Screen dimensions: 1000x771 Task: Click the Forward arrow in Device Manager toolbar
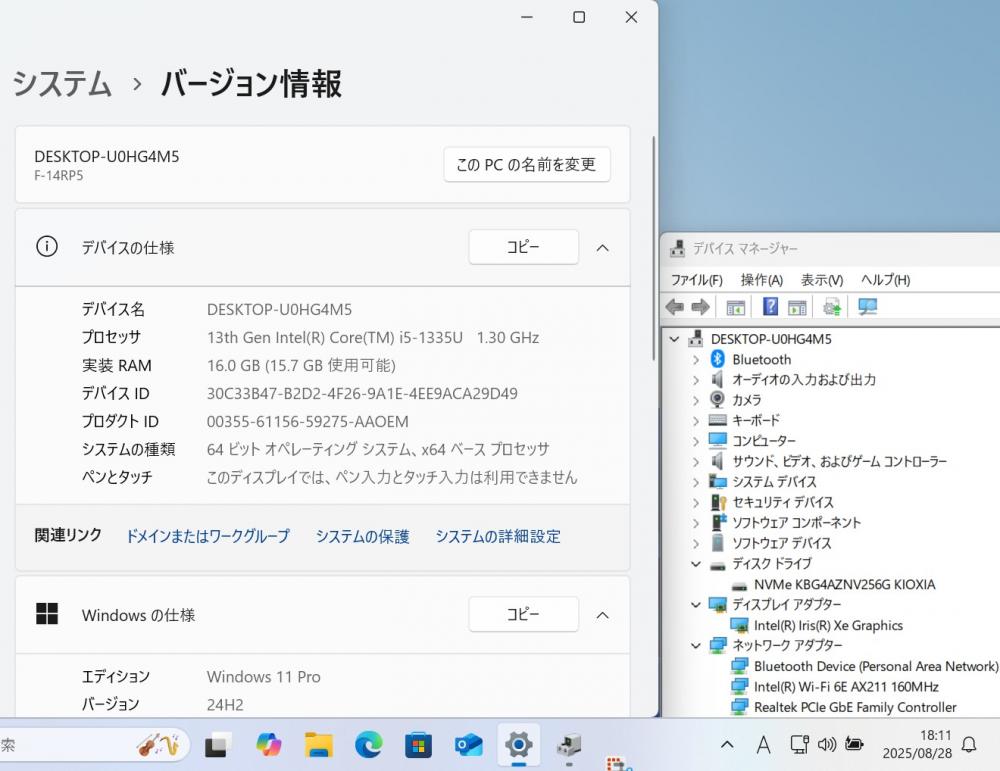(x=700, y=307)
